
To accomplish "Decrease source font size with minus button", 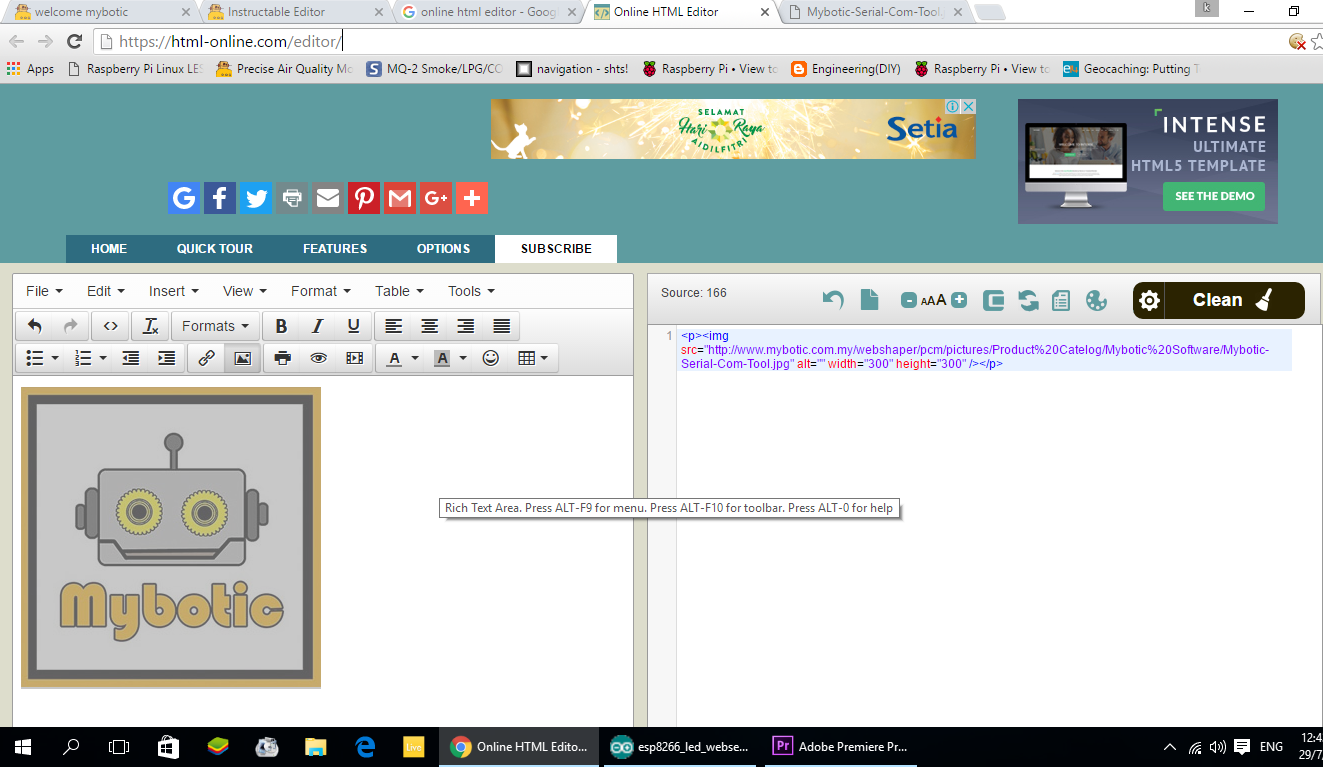I will pos(909,300).
